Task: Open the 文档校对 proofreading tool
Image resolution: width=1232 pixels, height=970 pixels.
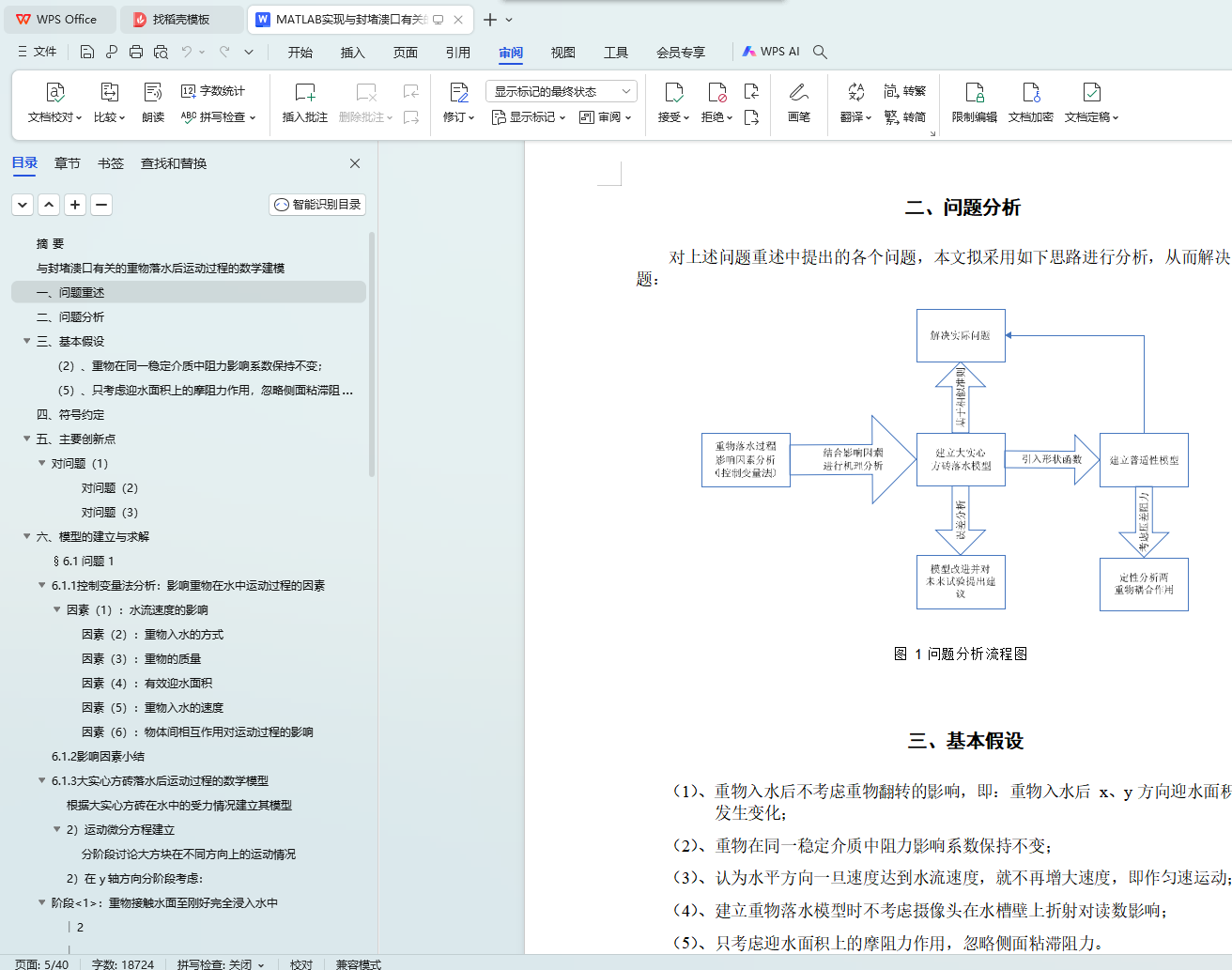Action: click(55, 102)
